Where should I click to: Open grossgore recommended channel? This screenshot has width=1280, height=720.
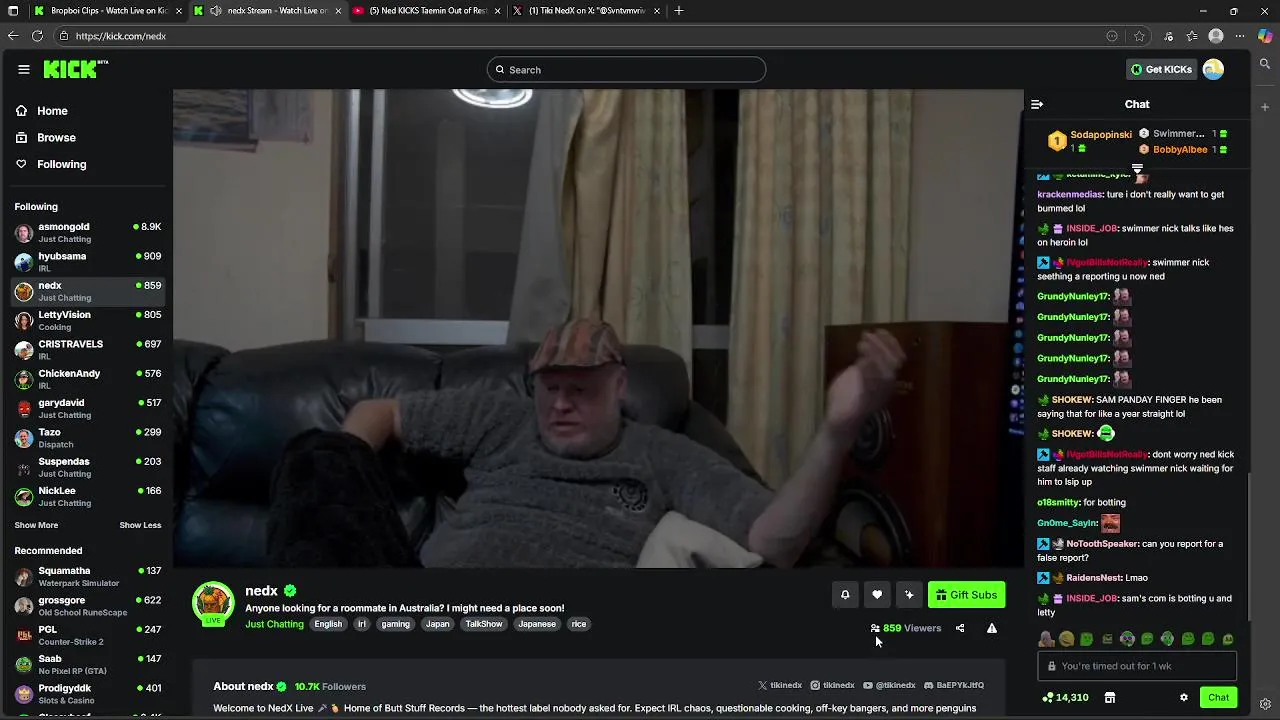pyautogui.click(x=88, y=606)
